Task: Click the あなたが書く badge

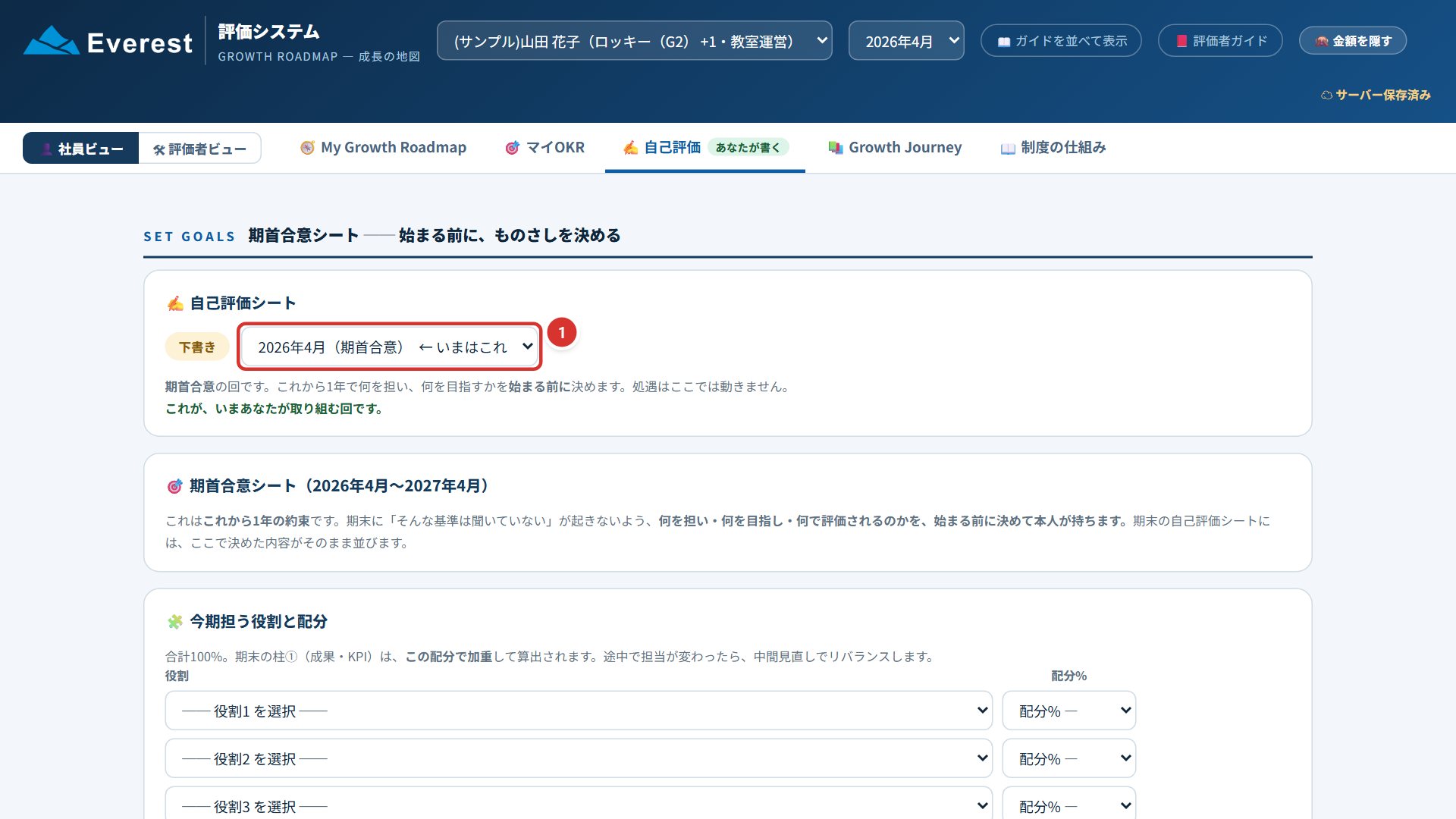Action: pos(748,147)
